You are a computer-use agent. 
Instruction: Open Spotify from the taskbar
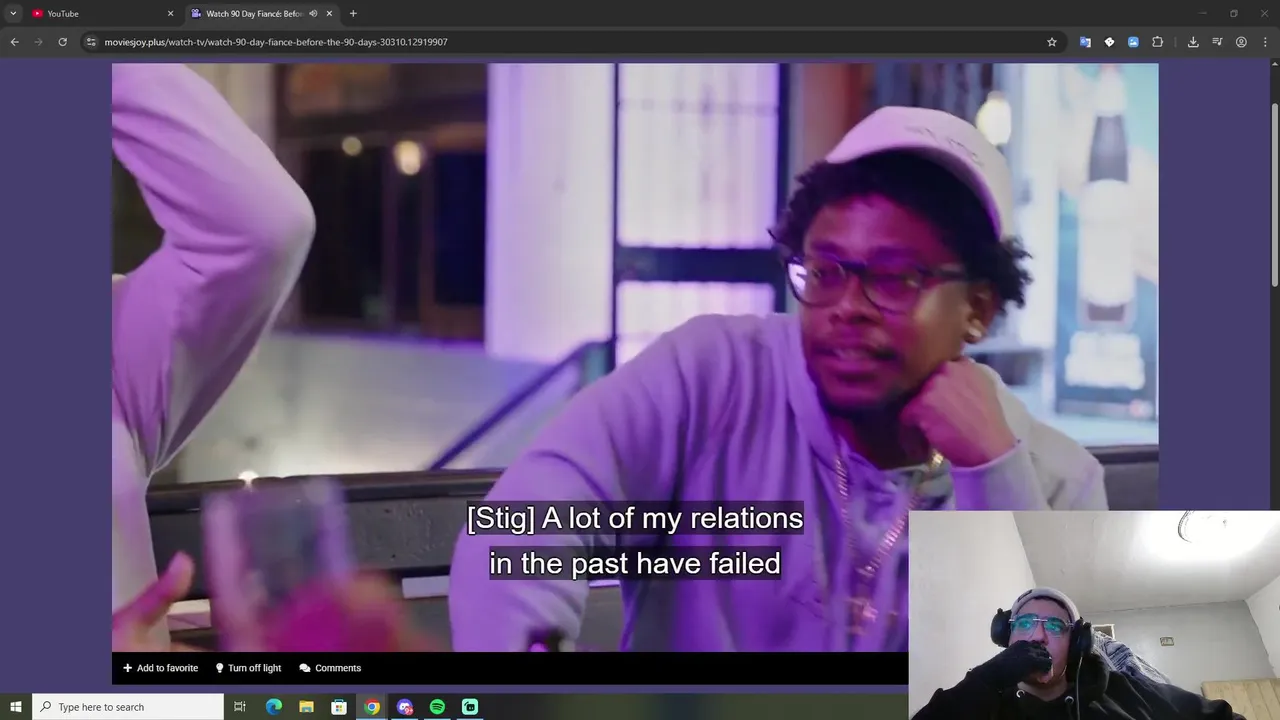tap(437, 707)
